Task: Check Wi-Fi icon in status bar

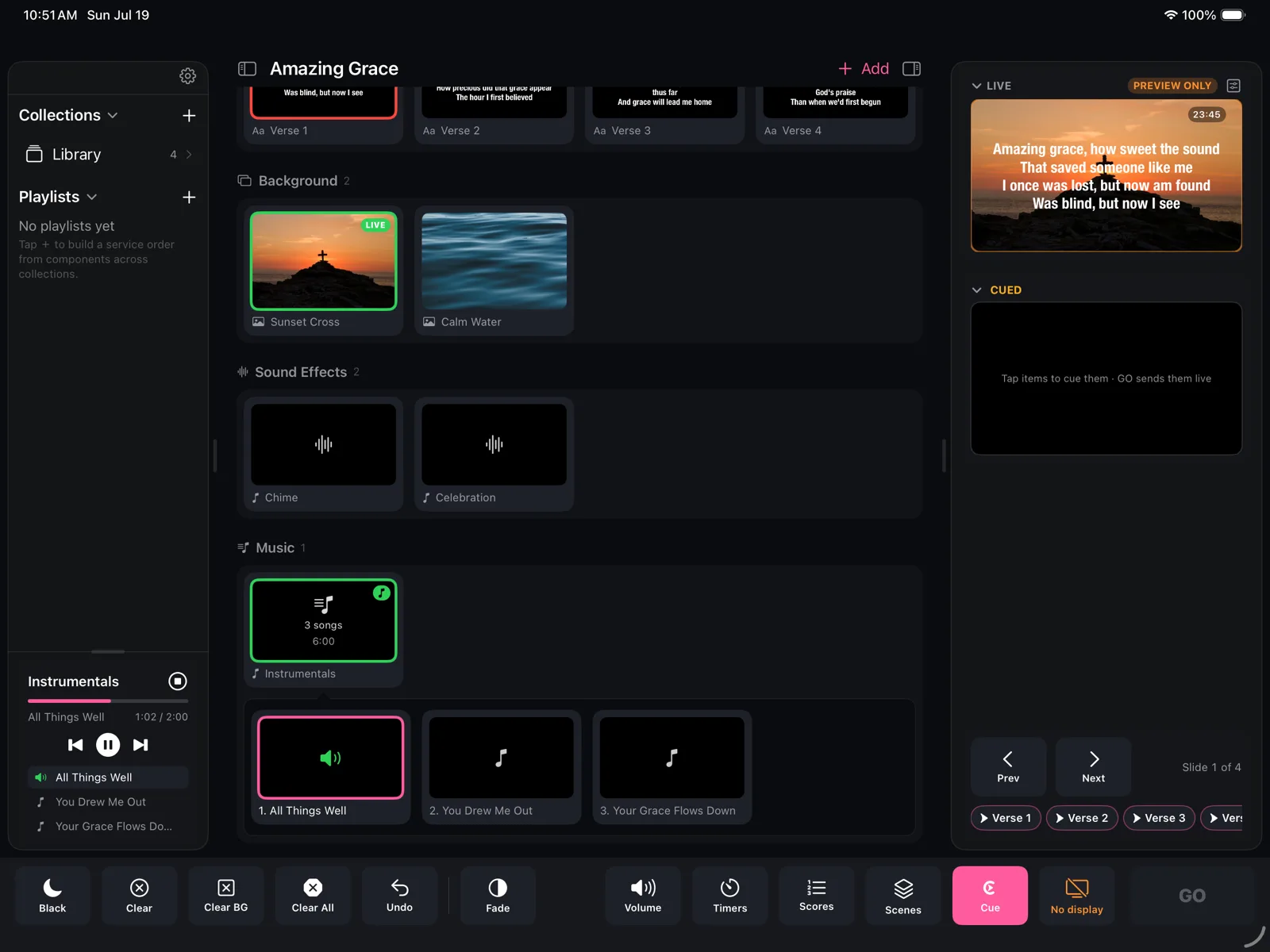Action: 1170,15
